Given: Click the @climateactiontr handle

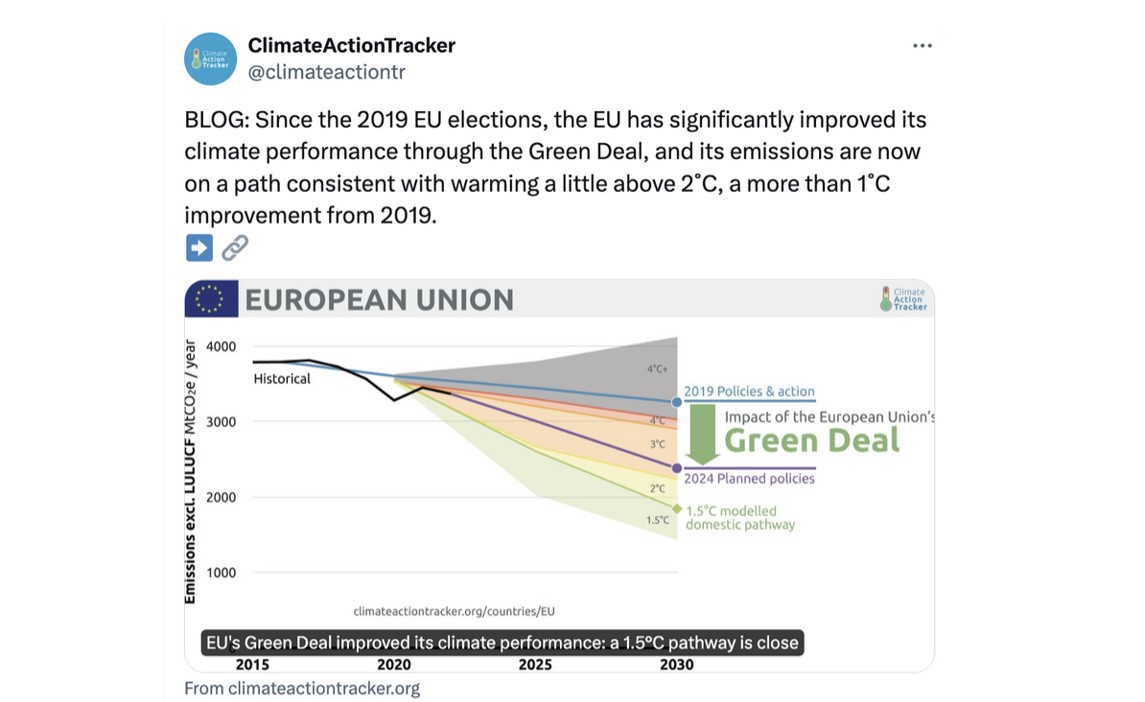Looking at the screenshot, I should coord(326,72).
